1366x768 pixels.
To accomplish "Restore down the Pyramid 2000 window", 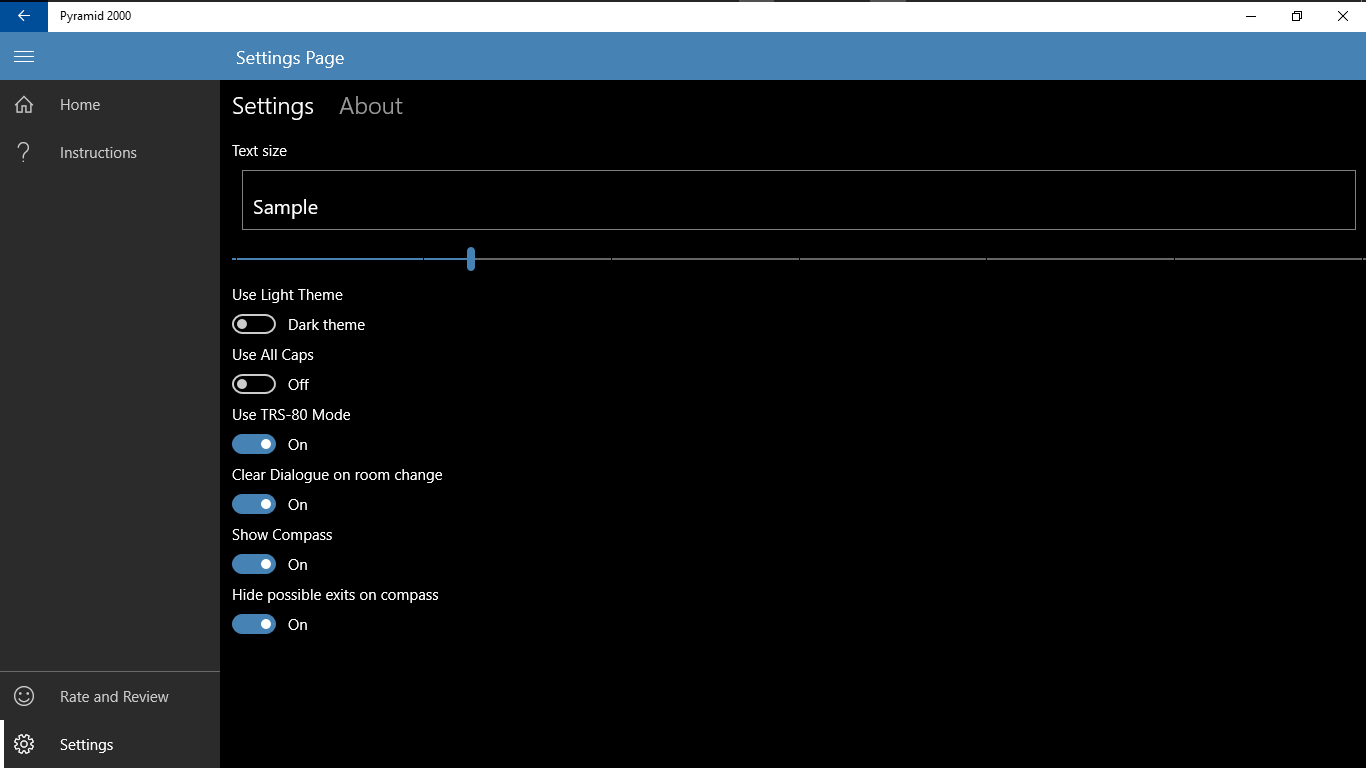I will coord(1297,16).
